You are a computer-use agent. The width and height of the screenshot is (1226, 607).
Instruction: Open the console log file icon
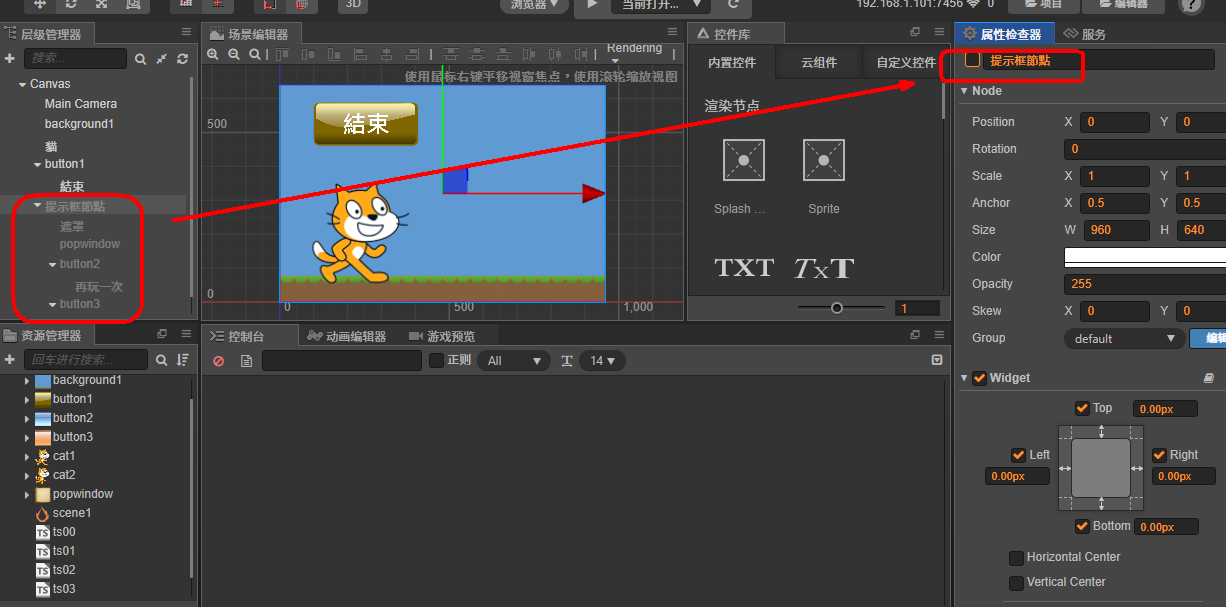point(246,361)
